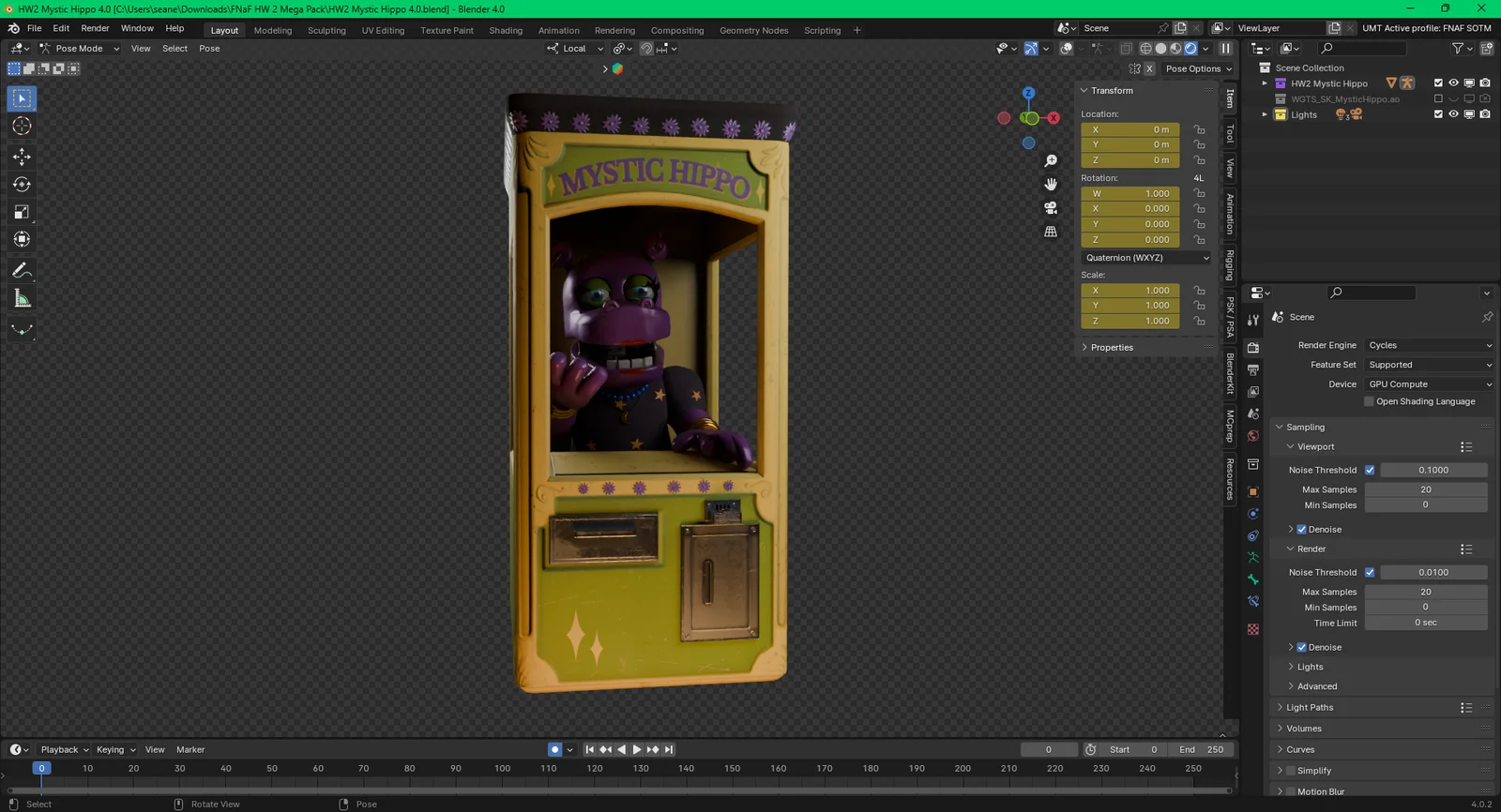Choose the Move tool
Image resolution: width=1501 pixels, height=812 pixels.
click(22, 157)
